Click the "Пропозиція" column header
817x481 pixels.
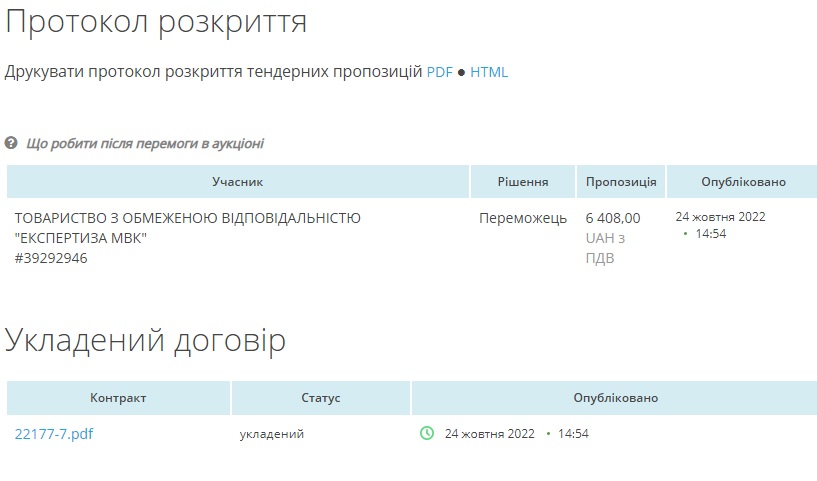point(621,182)
